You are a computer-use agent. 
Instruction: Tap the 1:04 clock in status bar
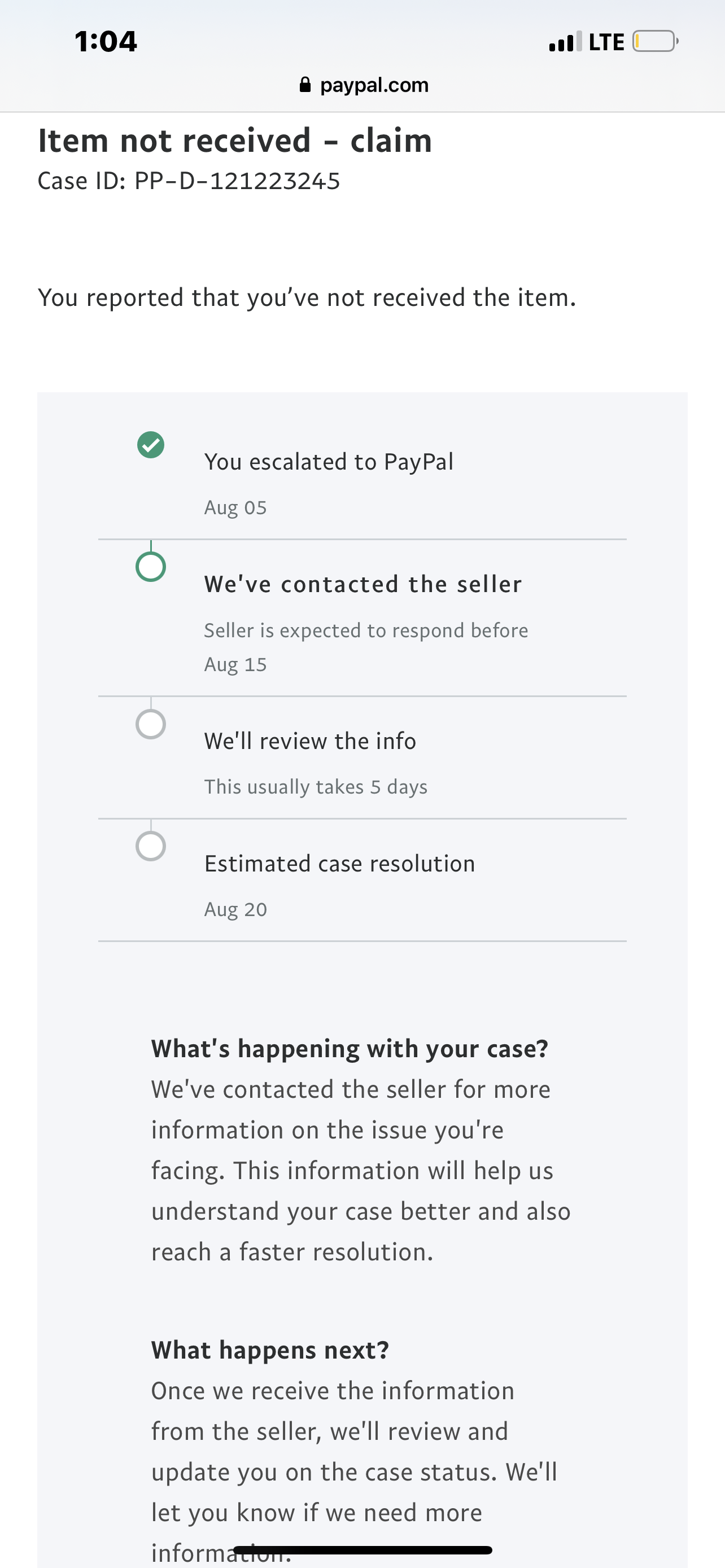[106, 41]
